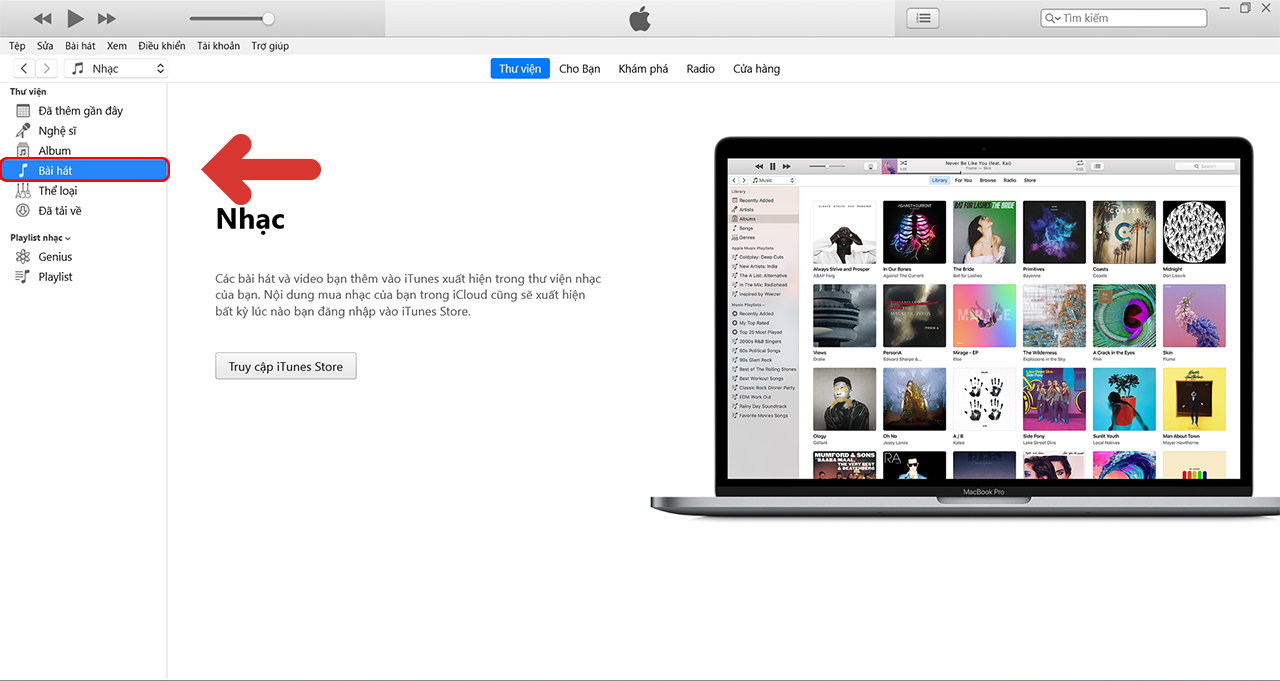The image size is (1280, 681).
Task: Click the Nghệ sĩ microphone icon
Action: (22, 131)
